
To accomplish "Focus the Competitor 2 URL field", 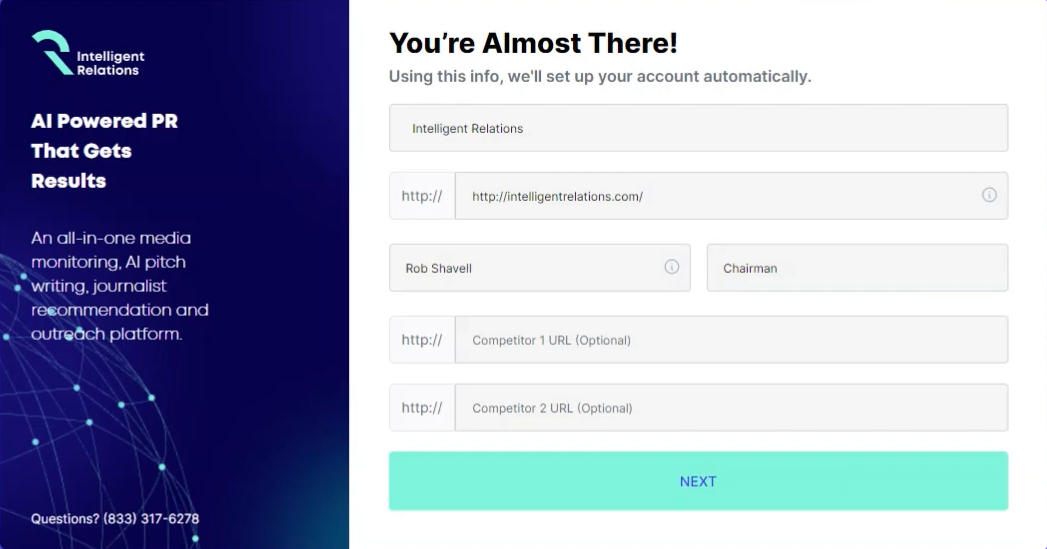I will pyautogui.click(x=731, y=407).
